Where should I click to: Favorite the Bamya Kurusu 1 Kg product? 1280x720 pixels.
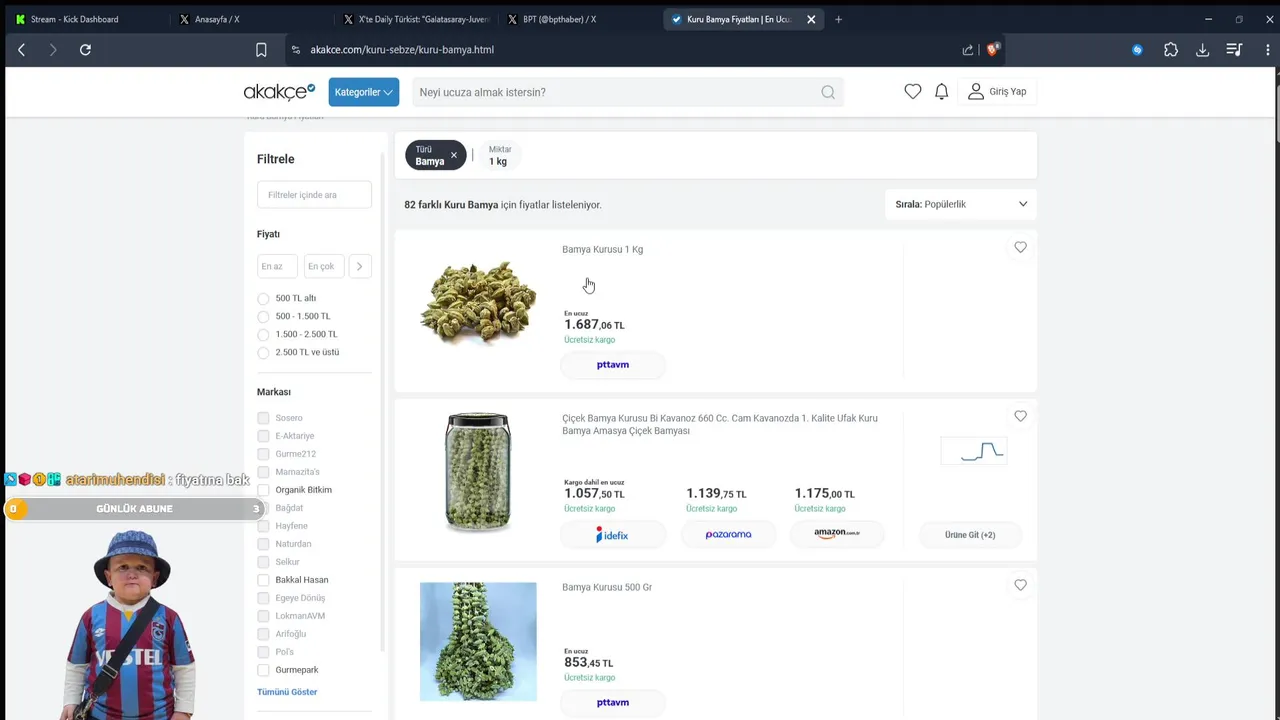[1020, 247]
